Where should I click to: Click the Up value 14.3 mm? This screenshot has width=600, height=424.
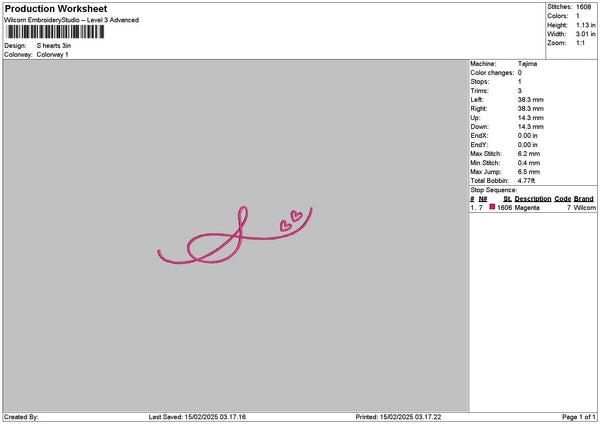[531, 118]
